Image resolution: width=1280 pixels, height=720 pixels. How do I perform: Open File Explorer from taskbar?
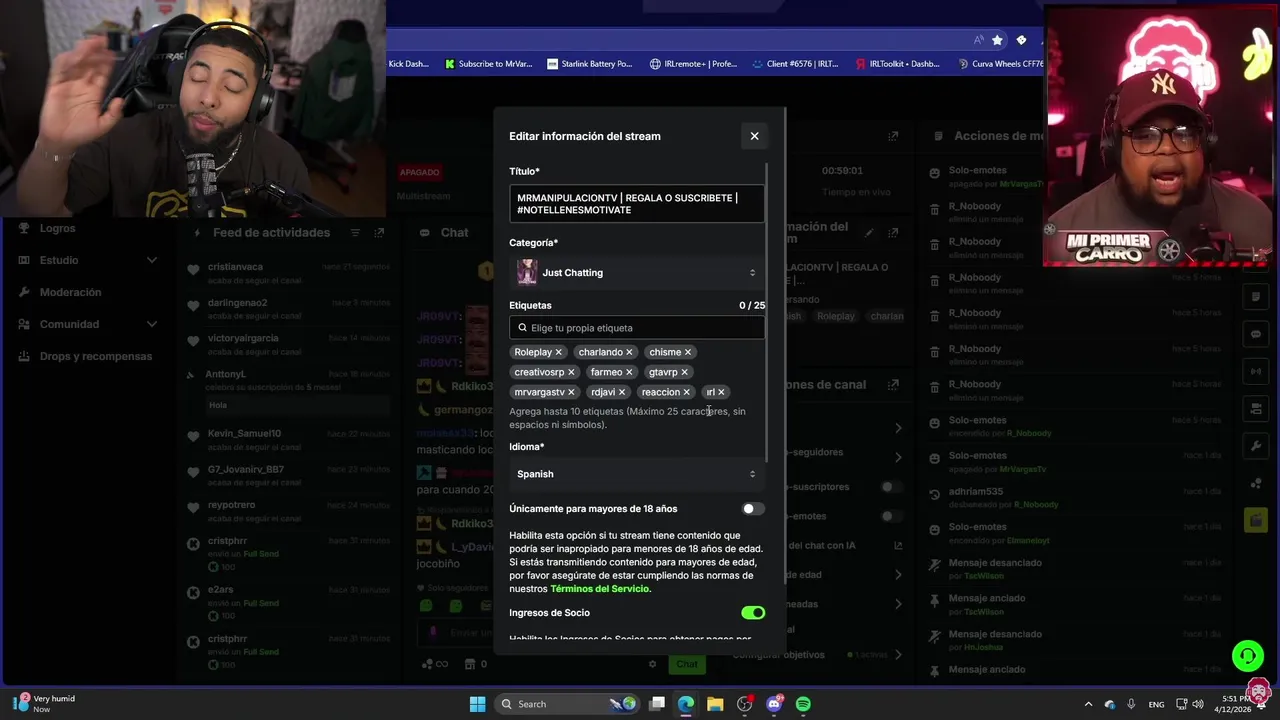[715, 704]
